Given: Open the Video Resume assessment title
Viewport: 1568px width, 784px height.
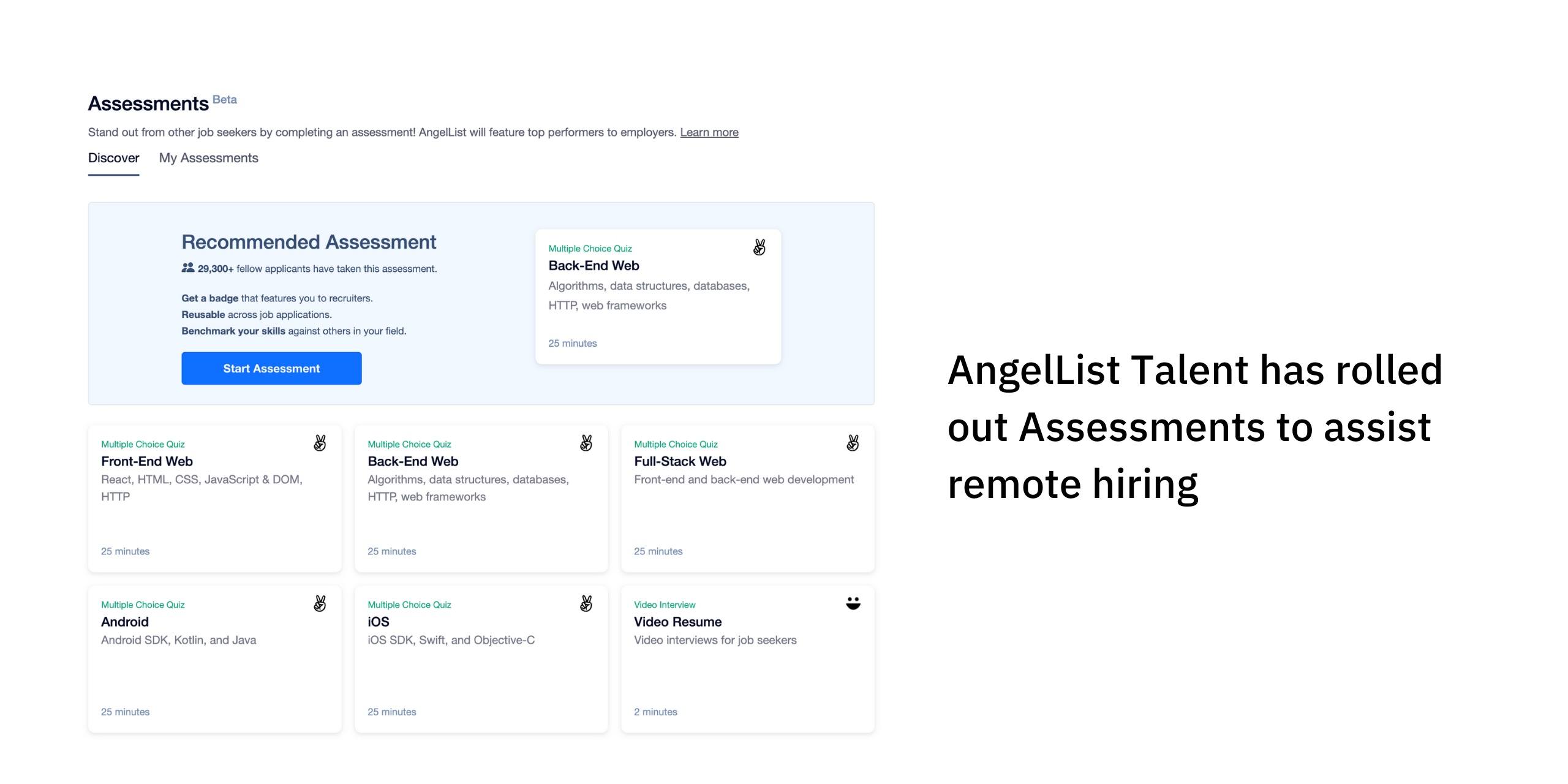Looking at the screenshot, I should point(677,622).
